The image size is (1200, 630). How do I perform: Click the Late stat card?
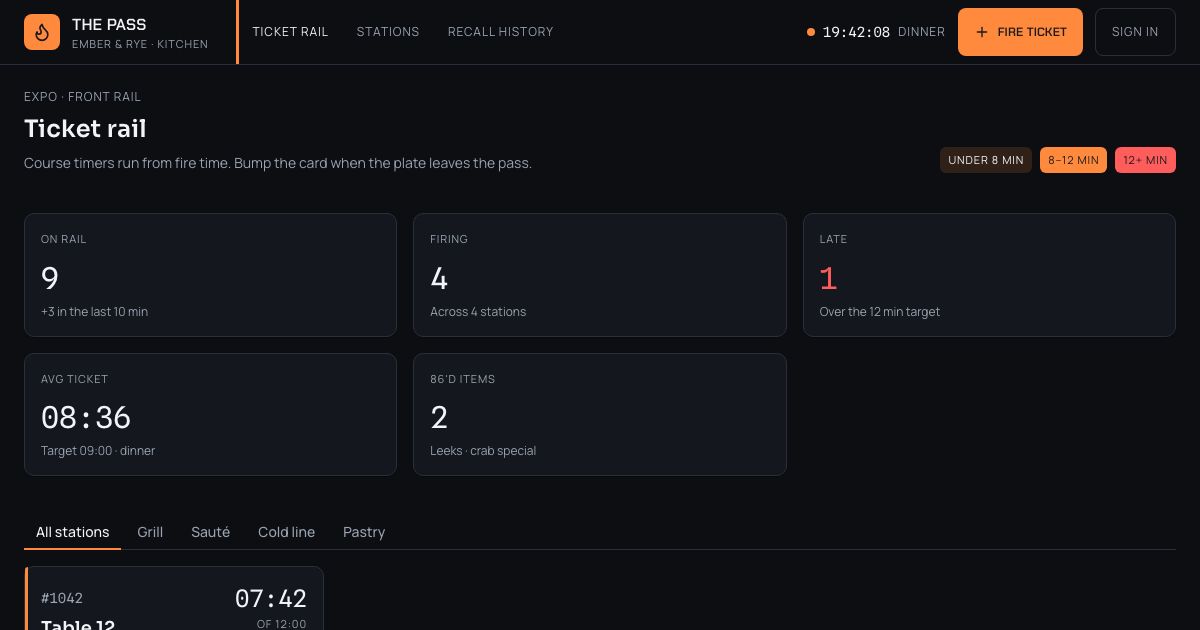coord(989,275)
